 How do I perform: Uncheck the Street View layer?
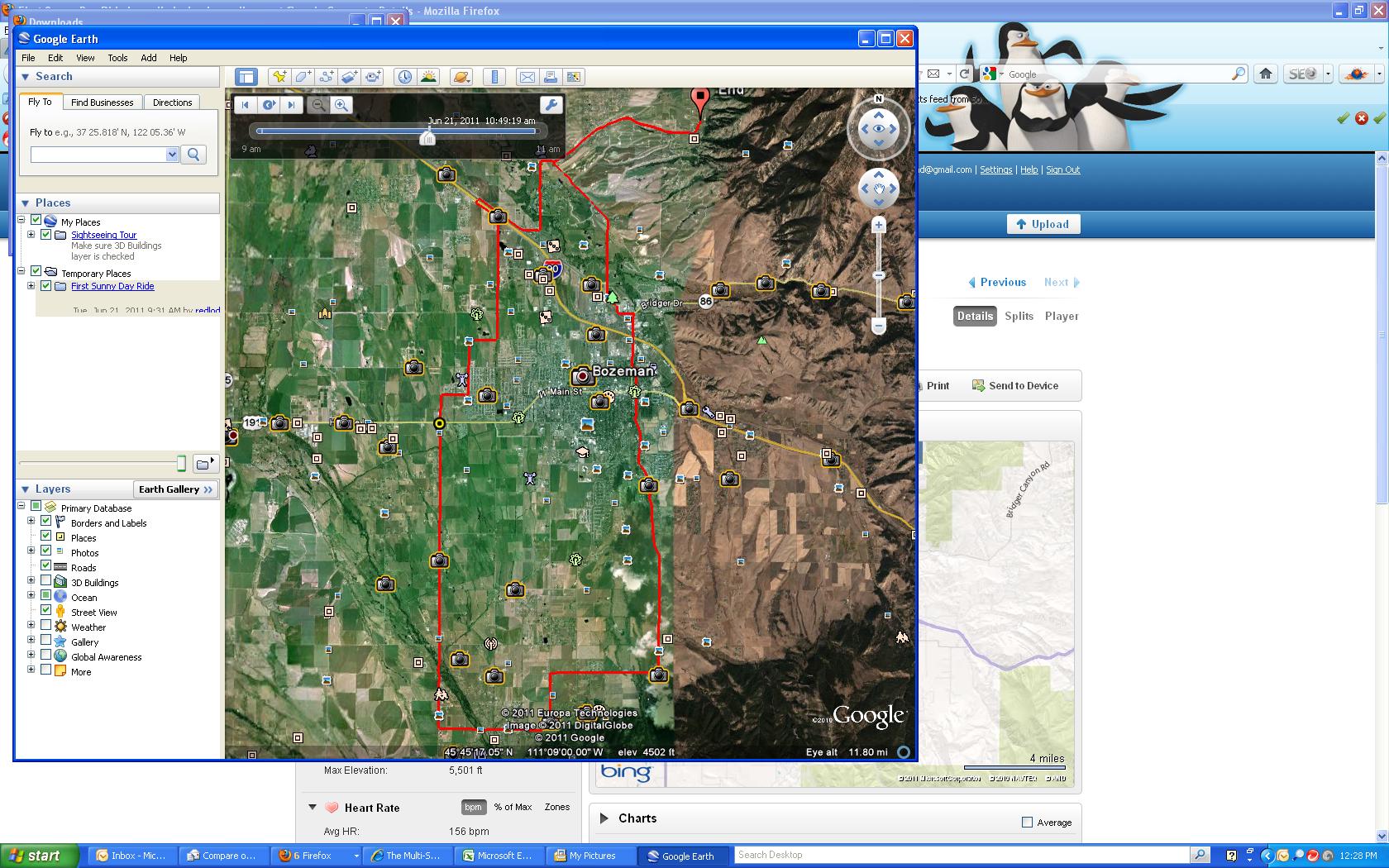click(x=46, y=611)
